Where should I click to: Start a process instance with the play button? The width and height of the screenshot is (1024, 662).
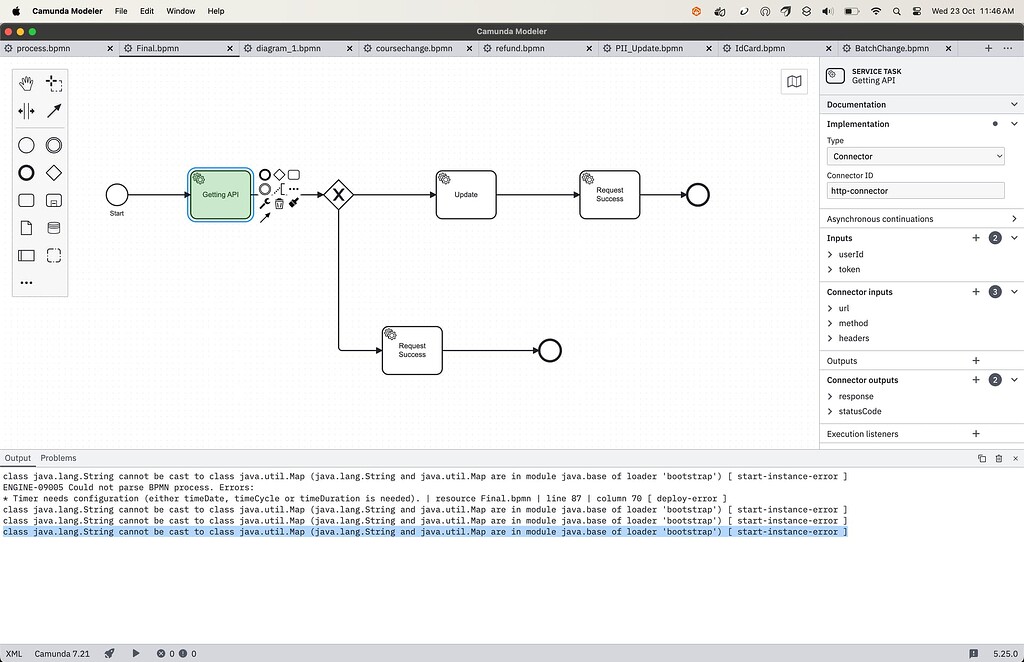click(x=135, y=653)
